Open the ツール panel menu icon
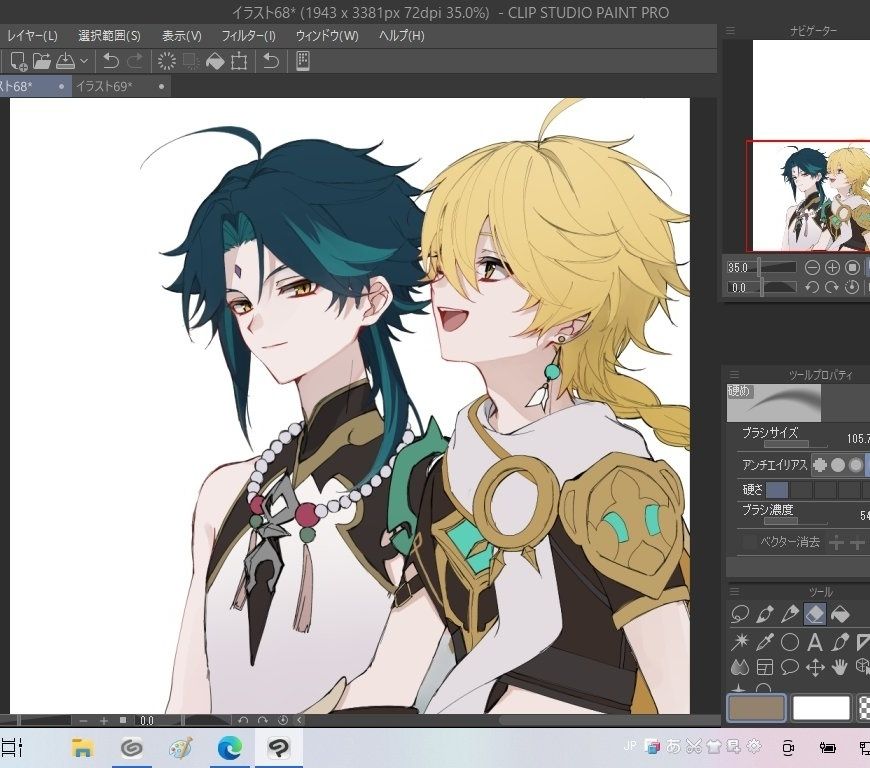 pos(734,592)
